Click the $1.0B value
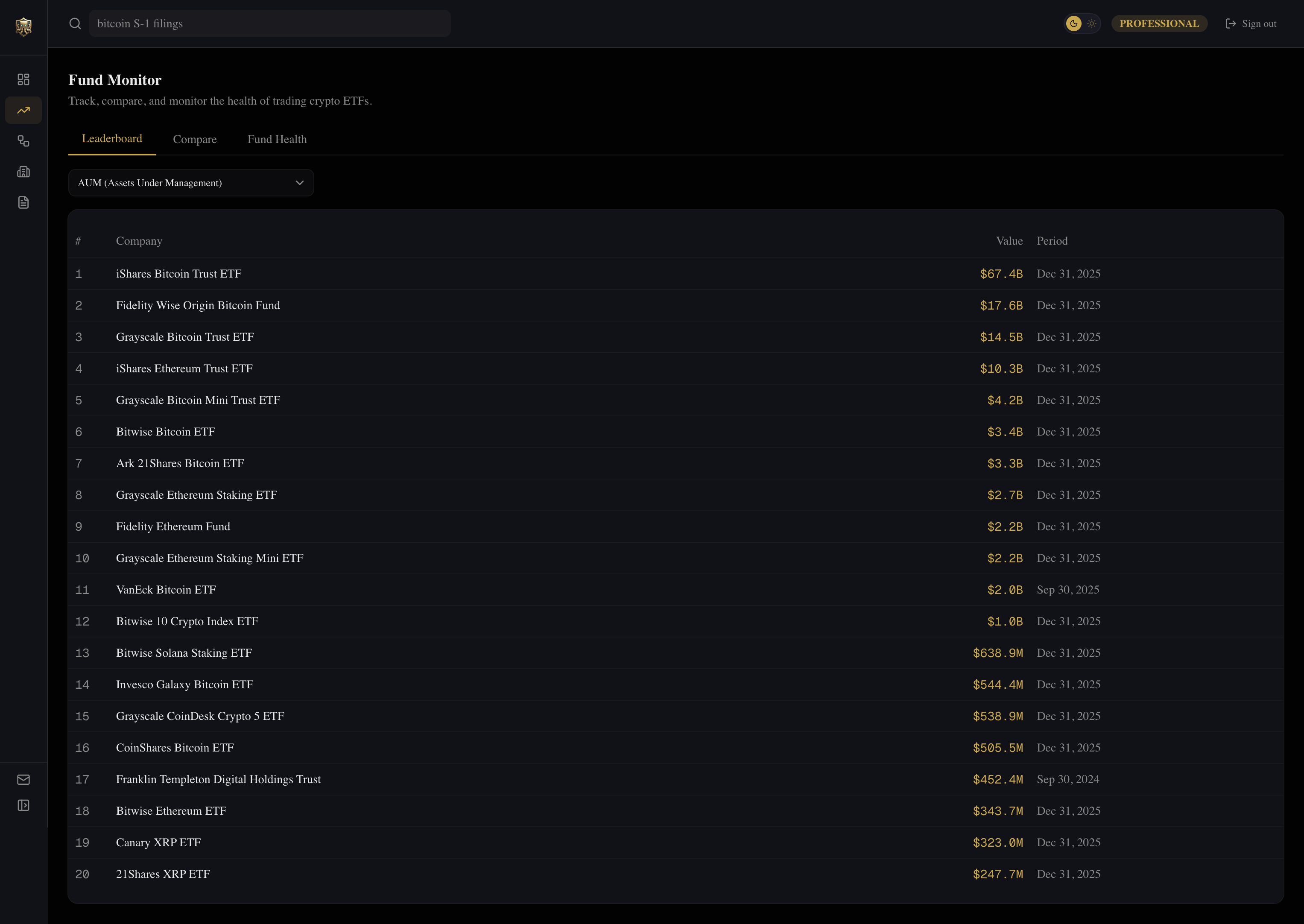The width and height of the screenshot is (1304, 924). (x=1005, y=621)
